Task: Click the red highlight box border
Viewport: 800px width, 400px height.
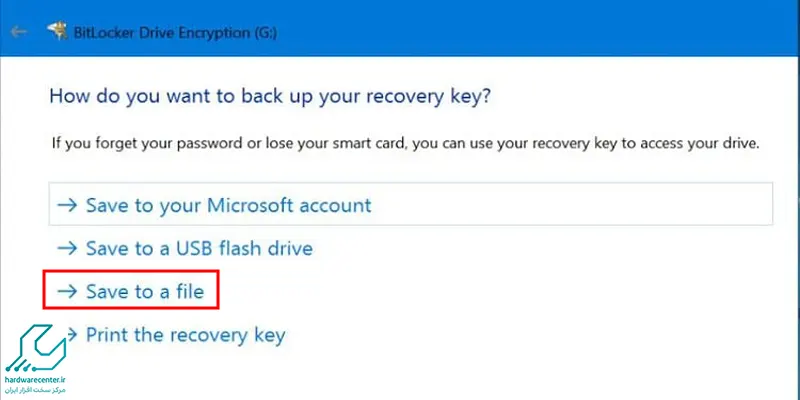Action: (x=131, y=271)
